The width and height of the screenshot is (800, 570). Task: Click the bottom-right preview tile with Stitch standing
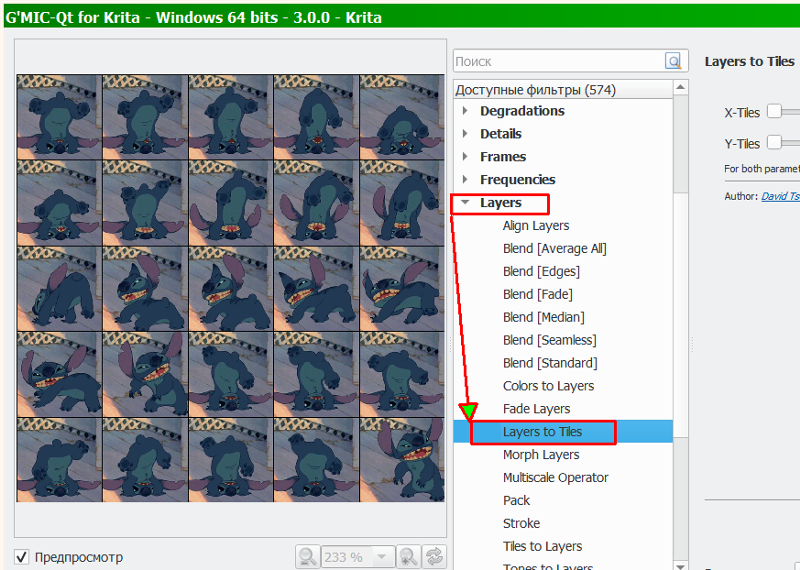tap(402, 459)
